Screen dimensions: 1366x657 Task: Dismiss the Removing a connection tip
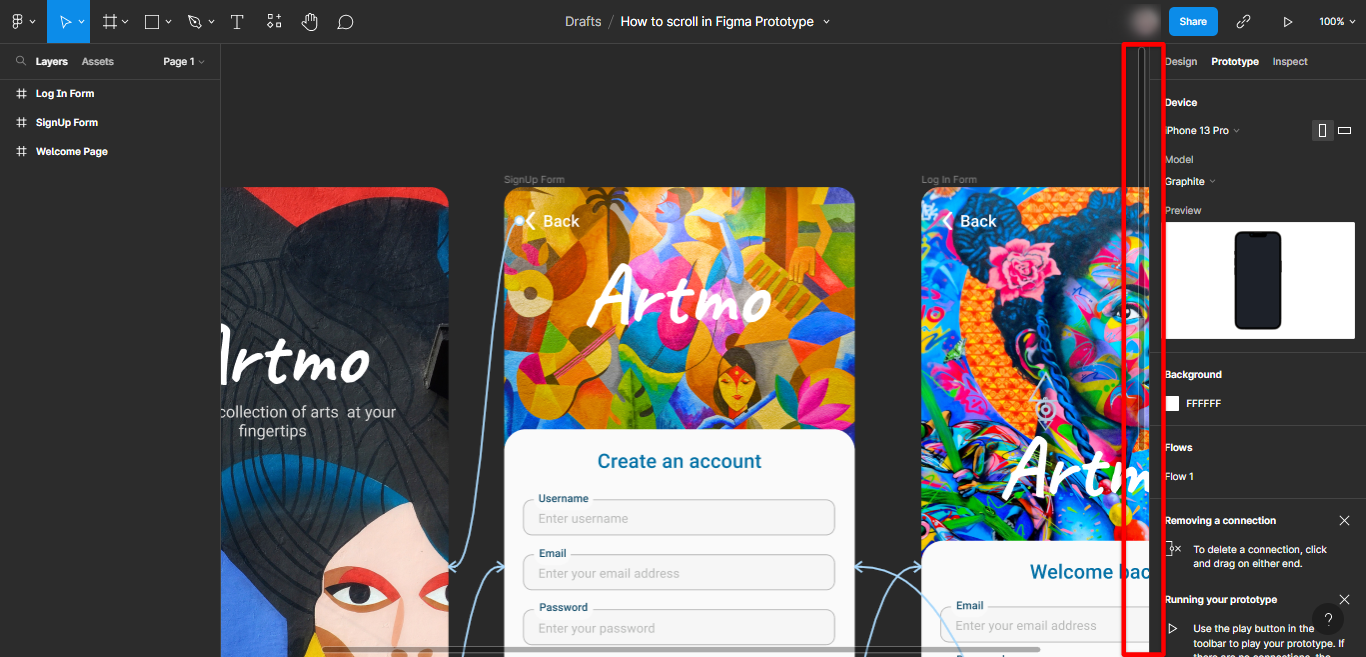pos(1344,520)
